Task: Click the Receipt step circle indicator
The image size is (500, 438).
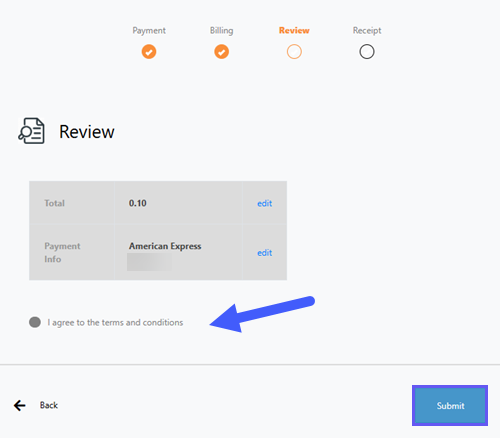Action: coord(367,52)
